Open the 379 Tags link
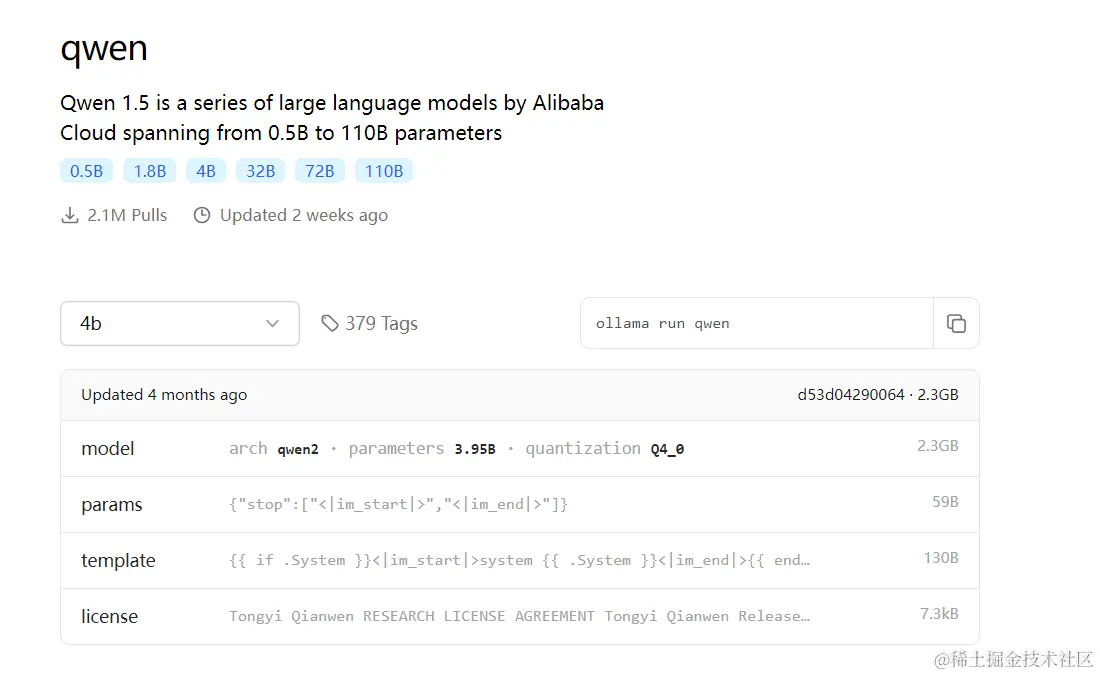Image resolution: width=1100 pixels, height=676 pixels. point(381,323)
